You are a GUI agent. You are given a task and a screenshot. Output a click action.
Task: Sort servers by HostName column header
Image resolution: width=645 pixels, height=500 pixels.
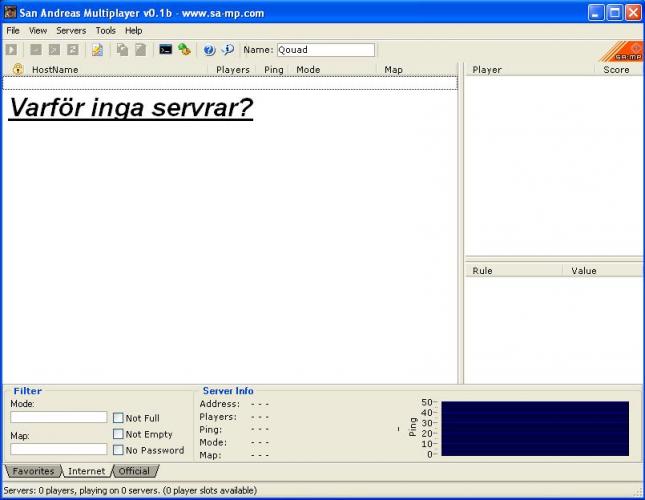55,70
